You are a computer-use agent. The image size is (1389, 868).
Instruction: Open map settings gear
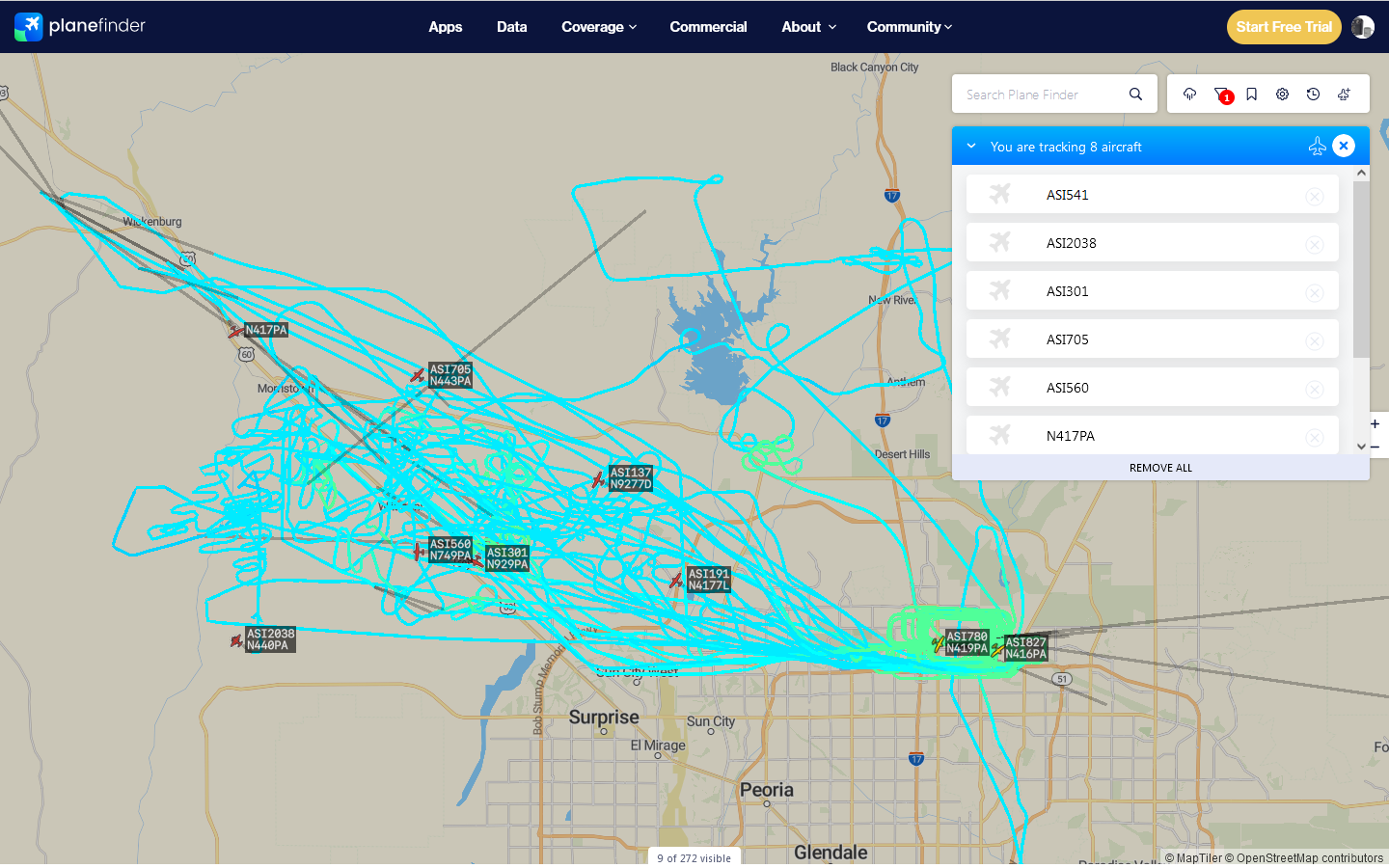[1282, 95]
